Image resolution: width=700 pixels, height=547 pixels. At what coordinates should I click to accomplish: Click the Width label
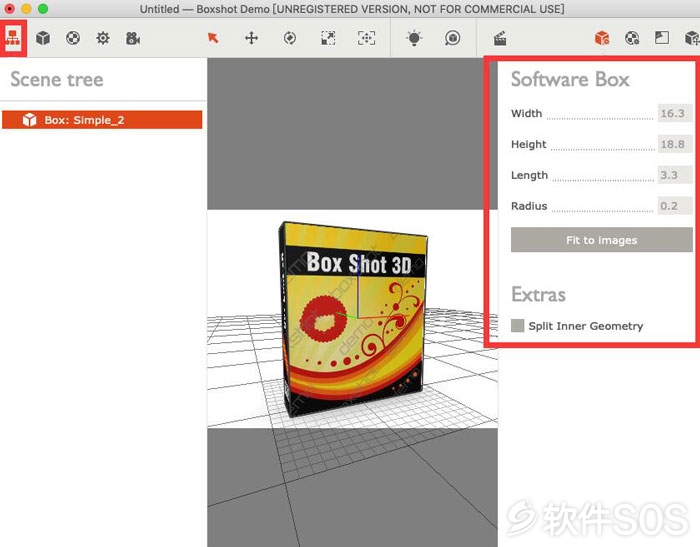[526, 113]
